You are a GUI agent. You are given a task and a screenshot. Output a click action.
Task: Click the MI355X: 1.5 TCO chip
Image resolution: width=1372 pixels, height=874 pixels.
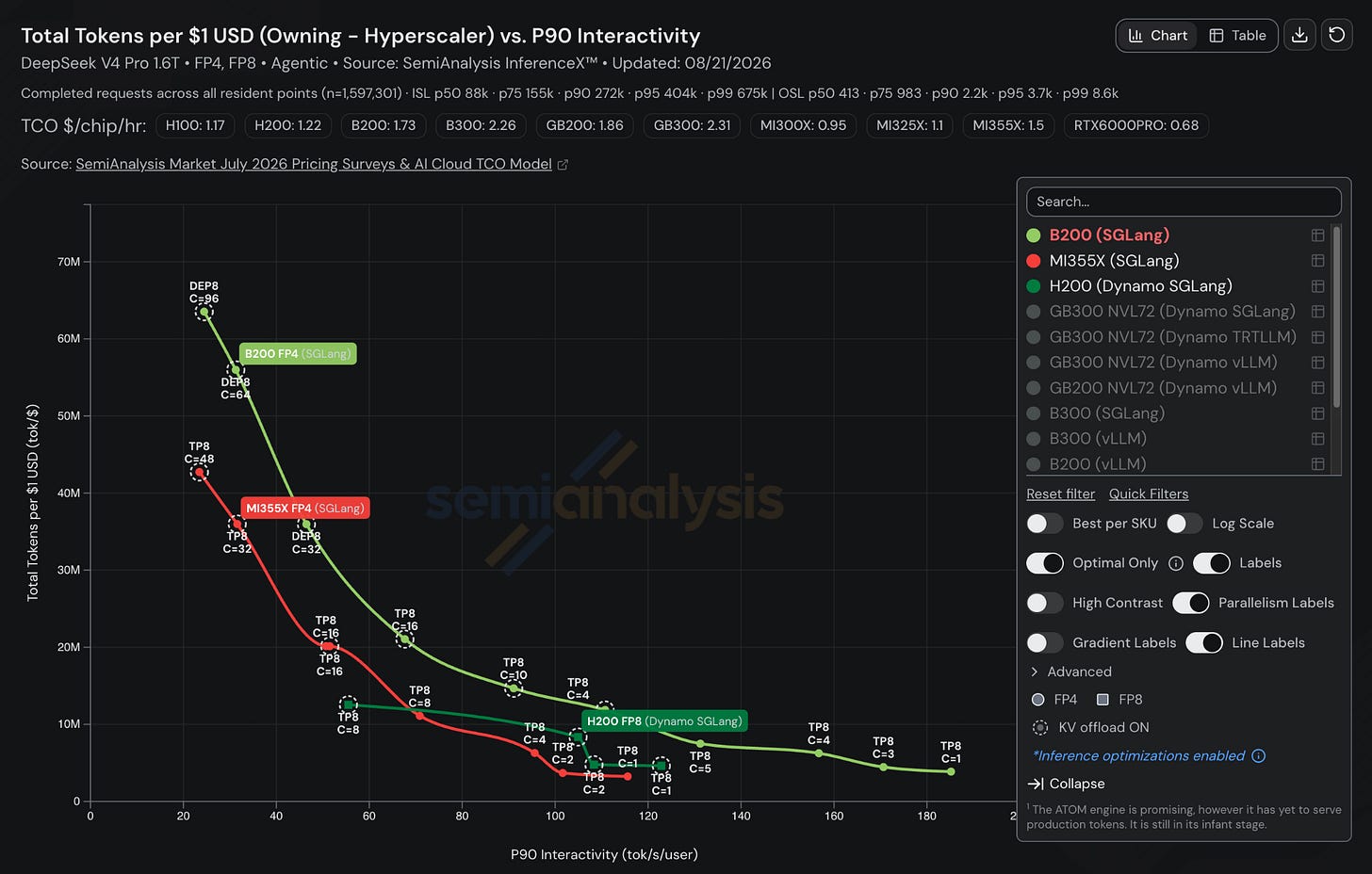(x=1008, y=125)
